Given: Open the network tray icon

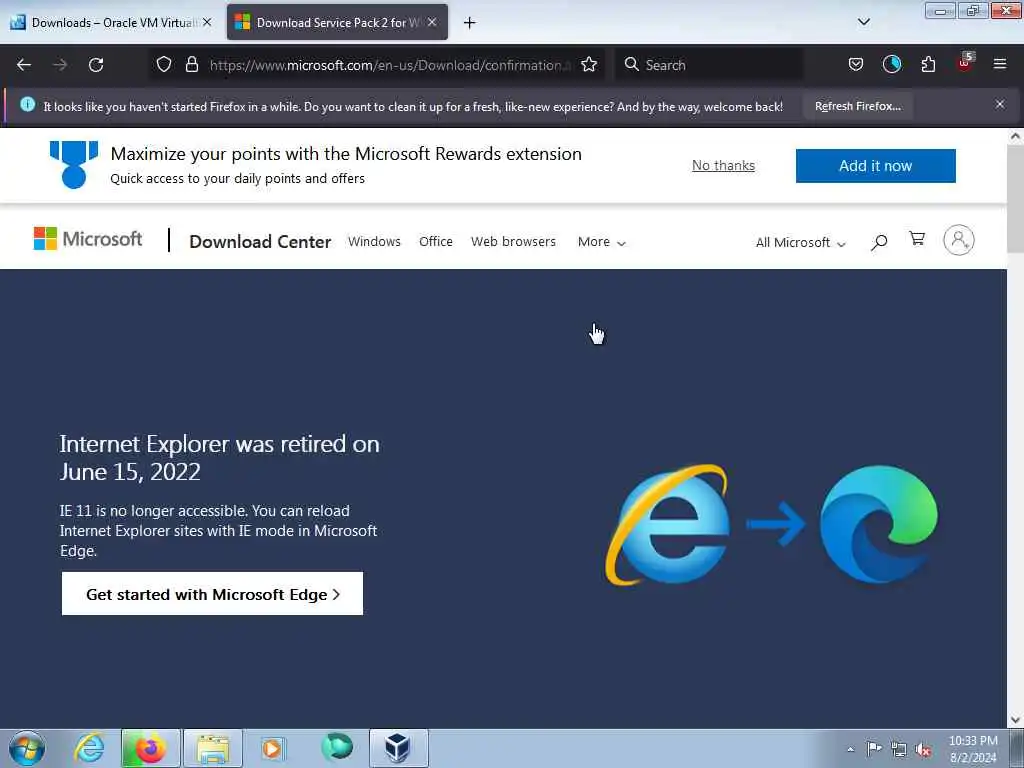Looking at the screenshot, I should point(899,749).
